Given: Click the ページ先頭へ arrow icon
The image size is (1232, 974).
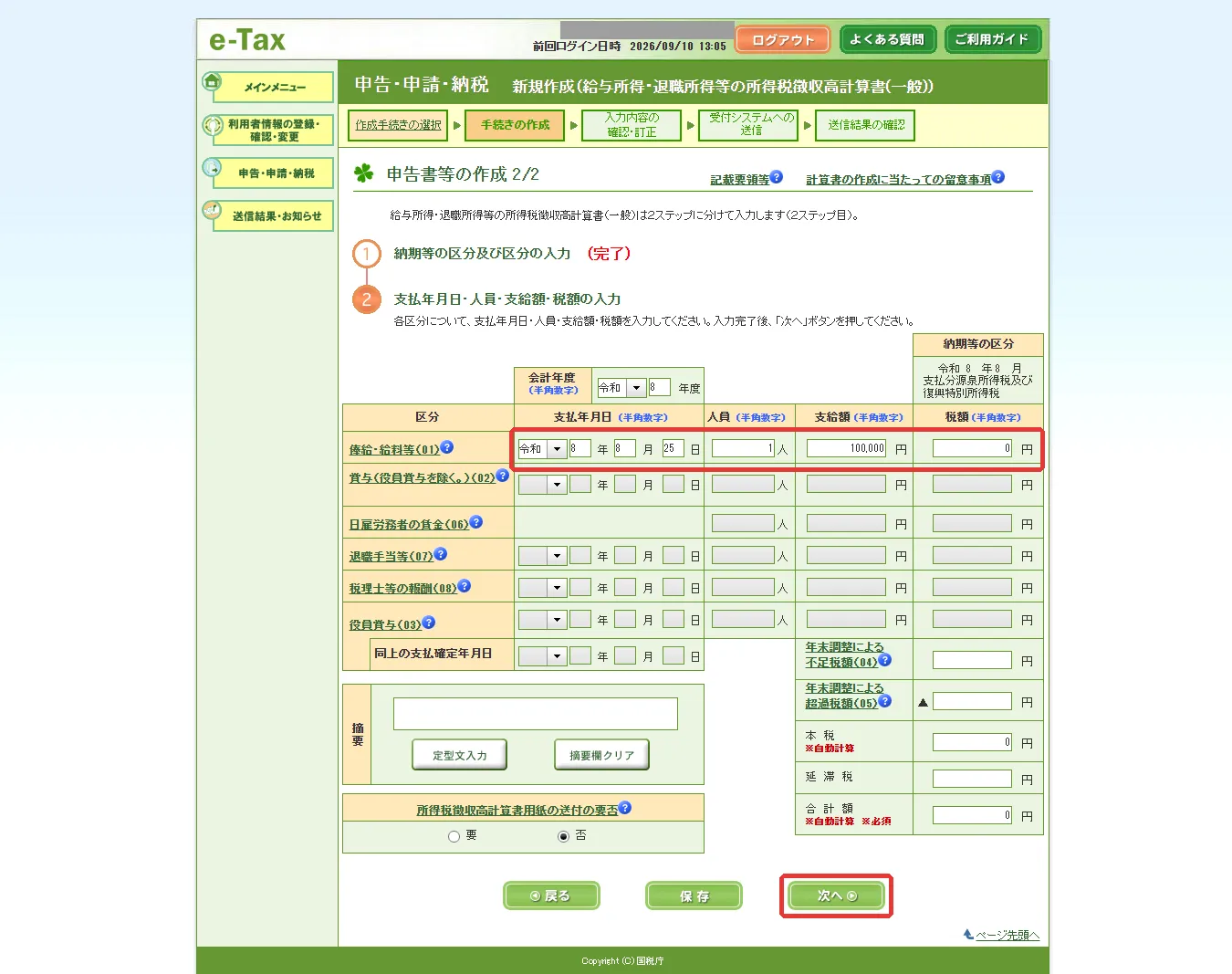Looking at the screenshot, I should 968,934.
